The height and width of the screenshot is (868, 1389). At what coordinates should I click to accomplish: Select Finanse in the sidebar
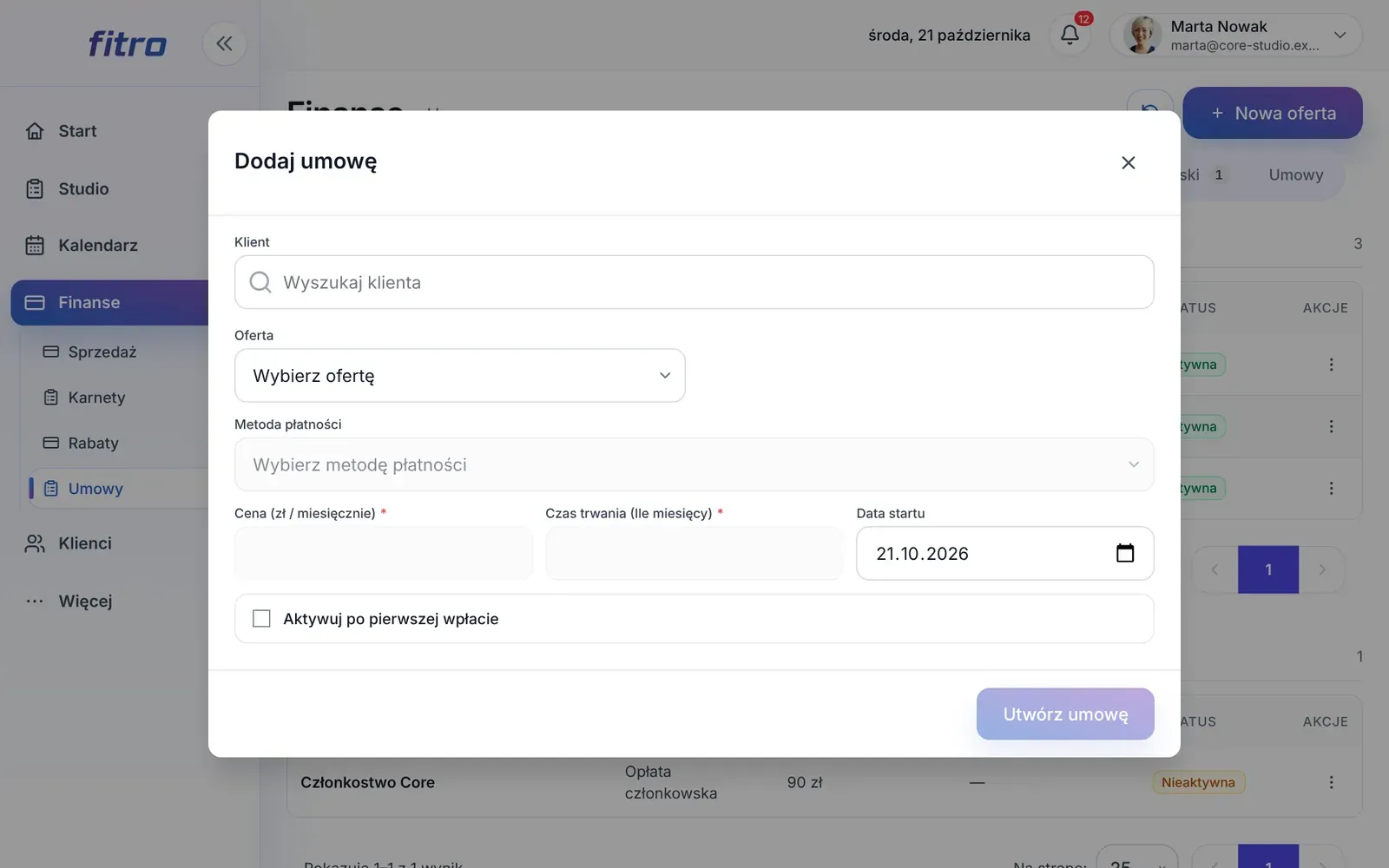(109, 303)
